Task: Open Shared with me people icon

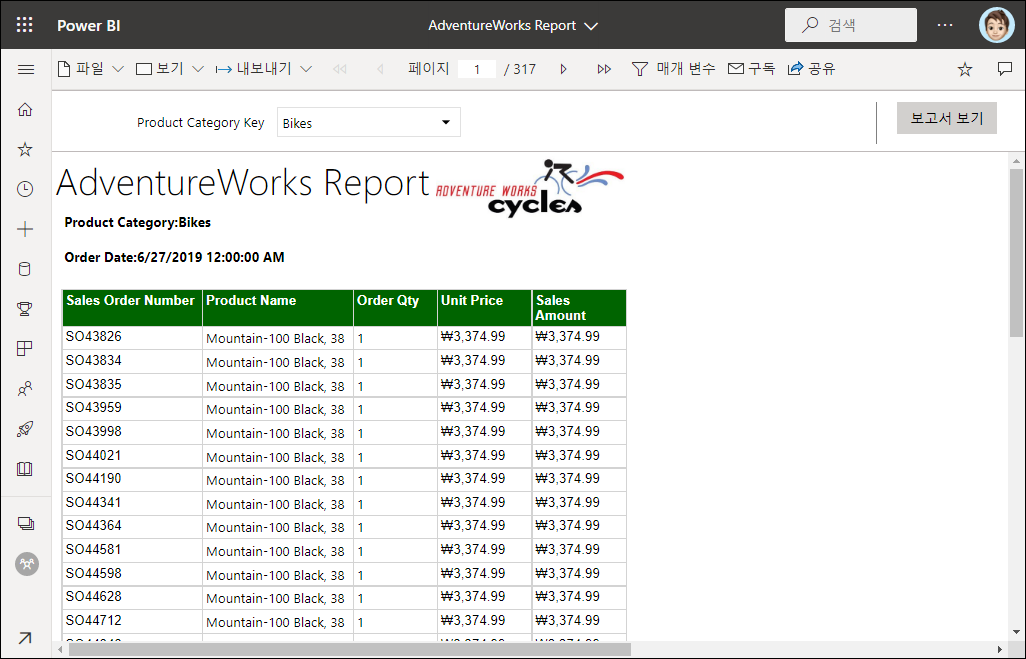Action: 25,389
